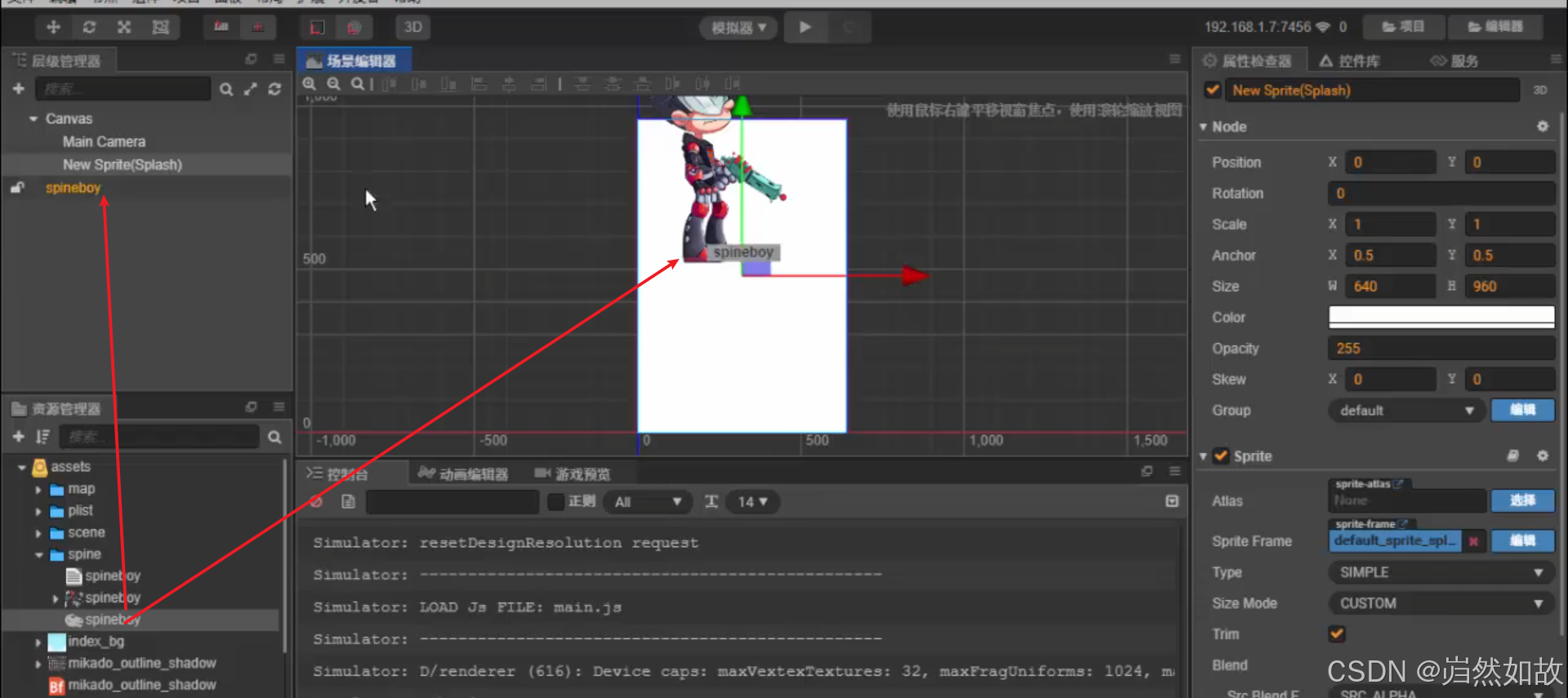The image size is (1568, 698).
Task: Open Sprite component help icon
Action: [1513, 456]
